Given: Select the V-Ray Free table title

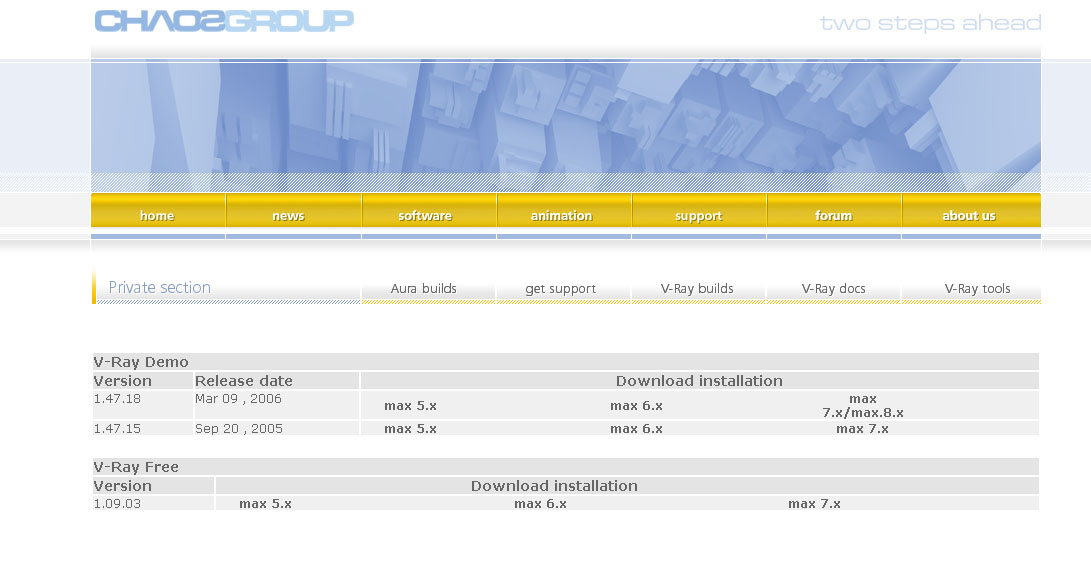Looking at the screenshot, I should click(x=136, y=467).
